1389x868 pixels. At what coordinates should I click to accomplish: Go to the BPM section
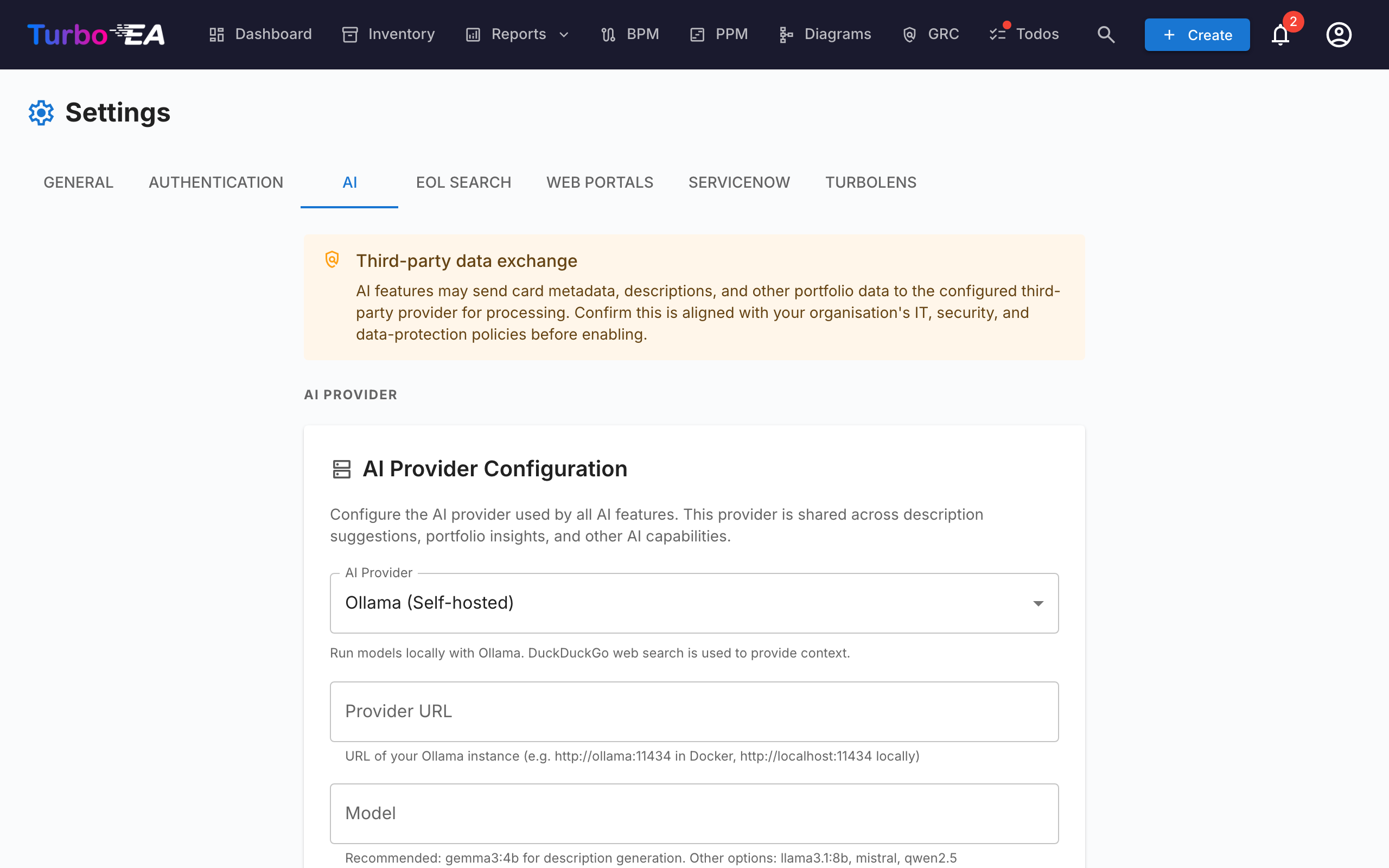tap(629, 34)
